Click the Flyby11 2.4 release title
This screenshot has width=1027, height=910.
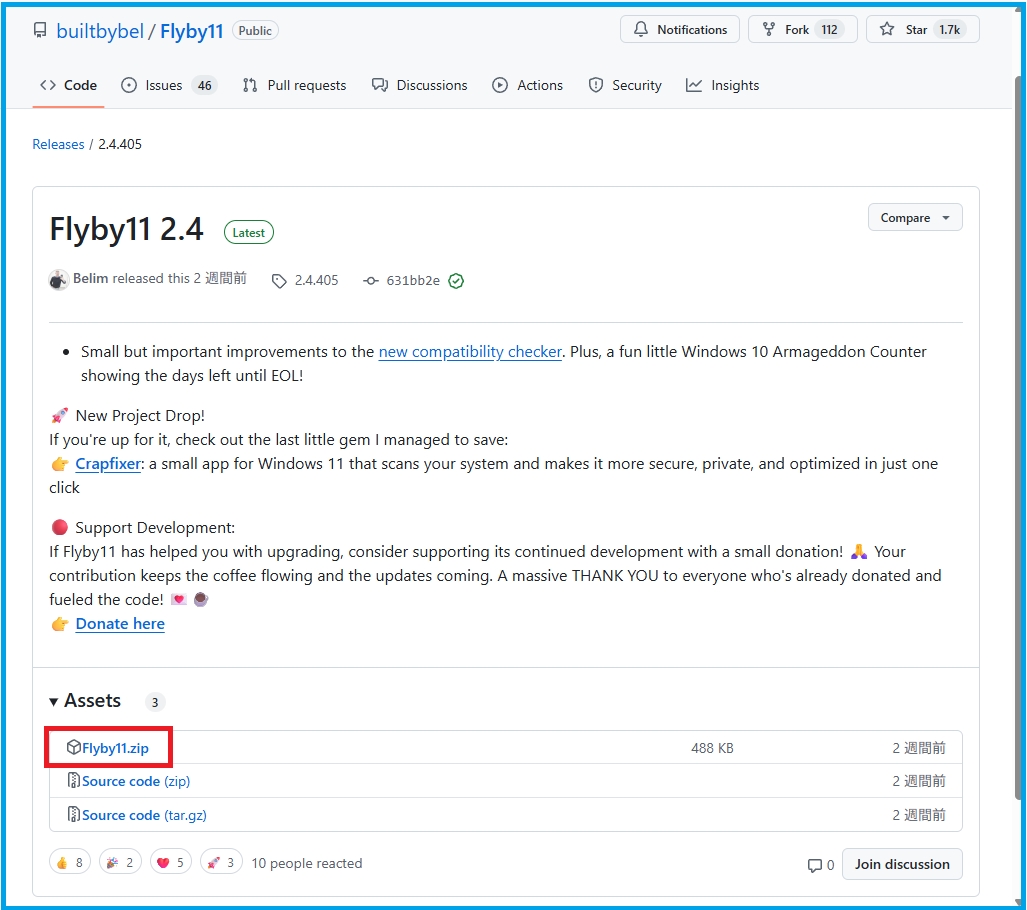pyautogui.click(x=126, y=230)
